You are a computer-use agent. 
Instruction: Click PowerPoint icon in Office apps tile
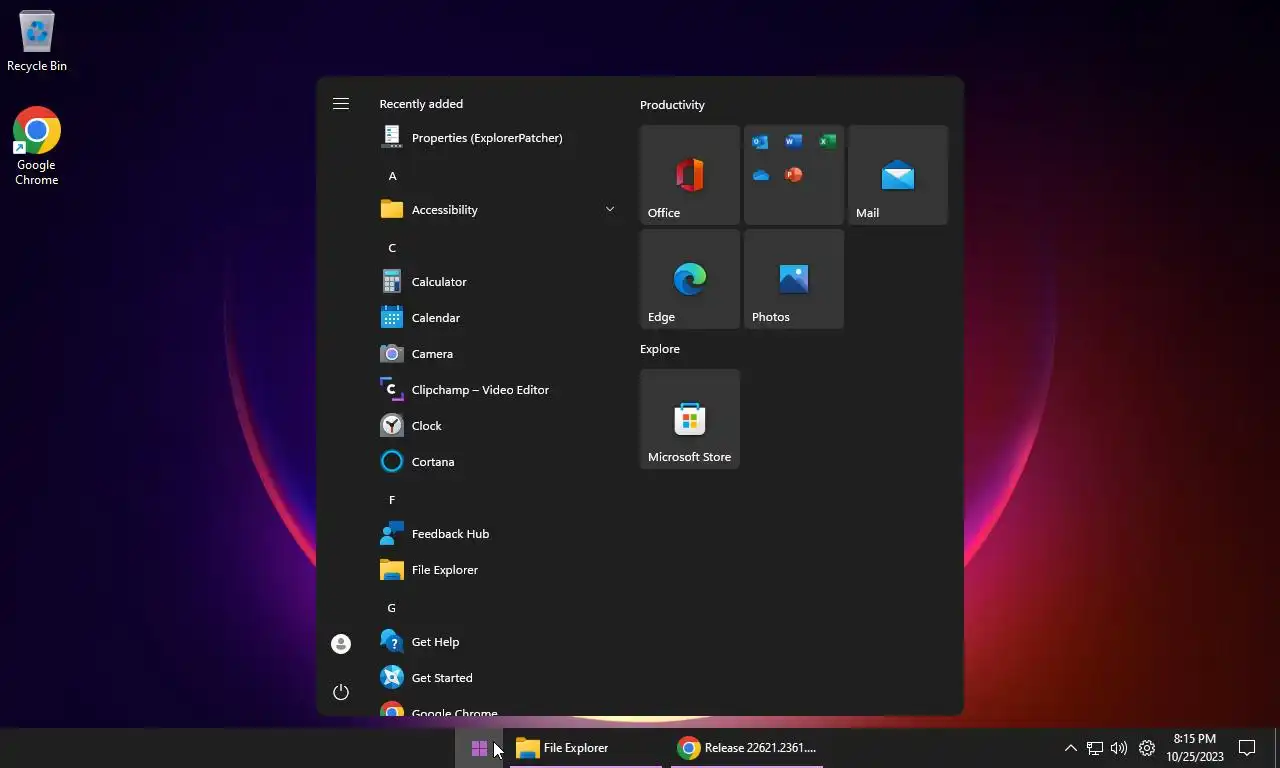tap(794, 175)
